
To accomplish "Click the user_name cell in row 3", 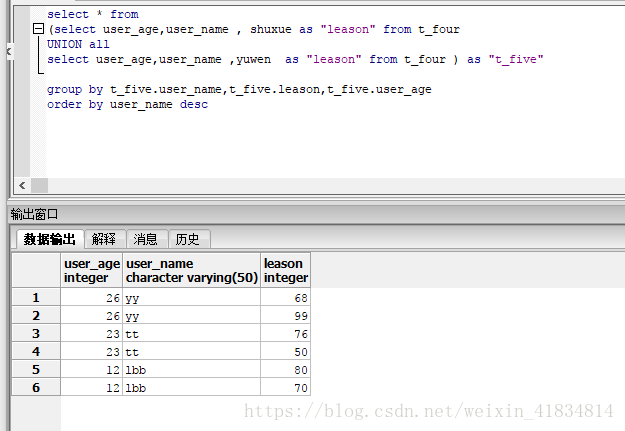I will pos(192,333).
